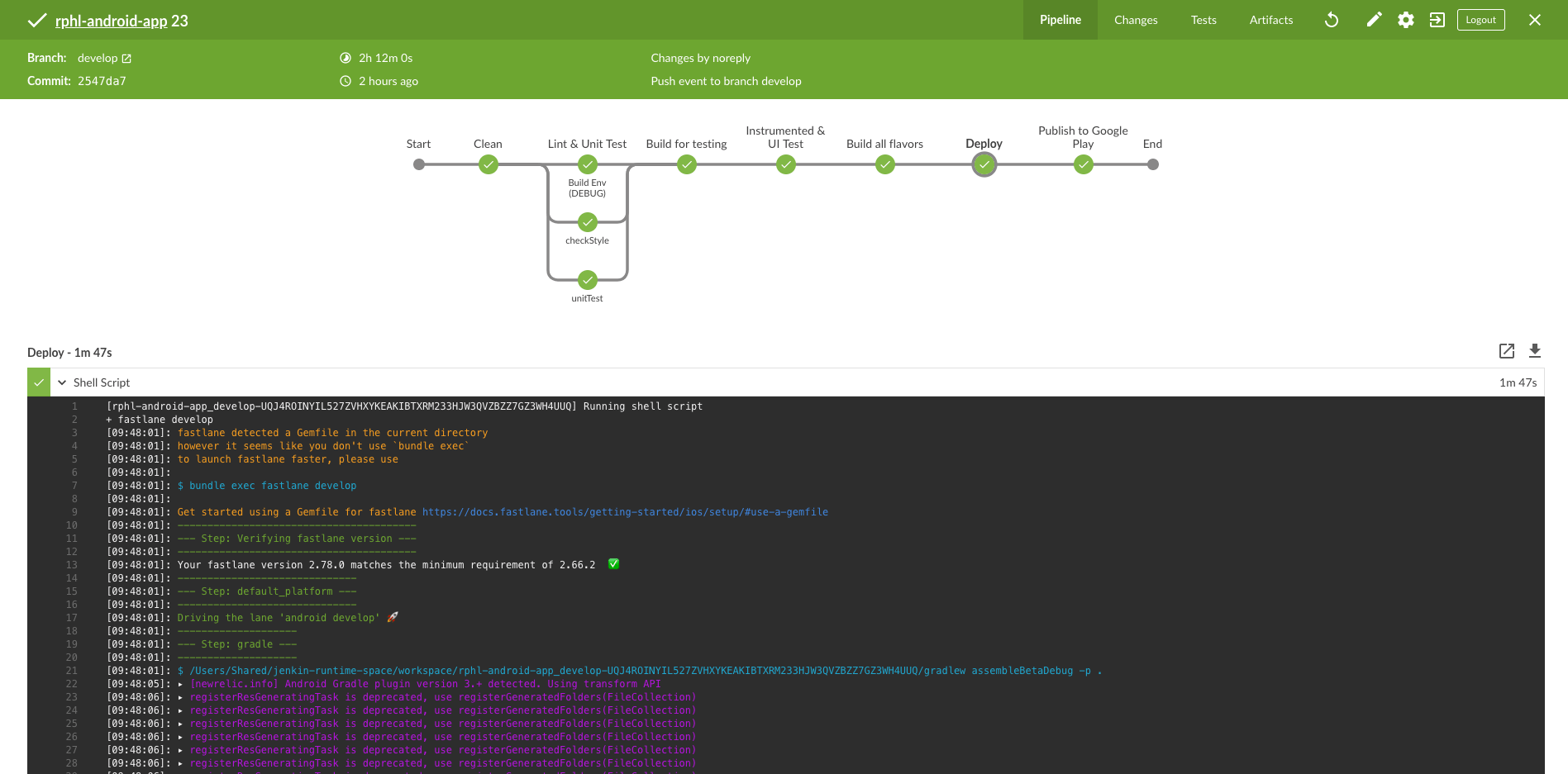Click log line 13 fastlane version message

click(386, 565)
